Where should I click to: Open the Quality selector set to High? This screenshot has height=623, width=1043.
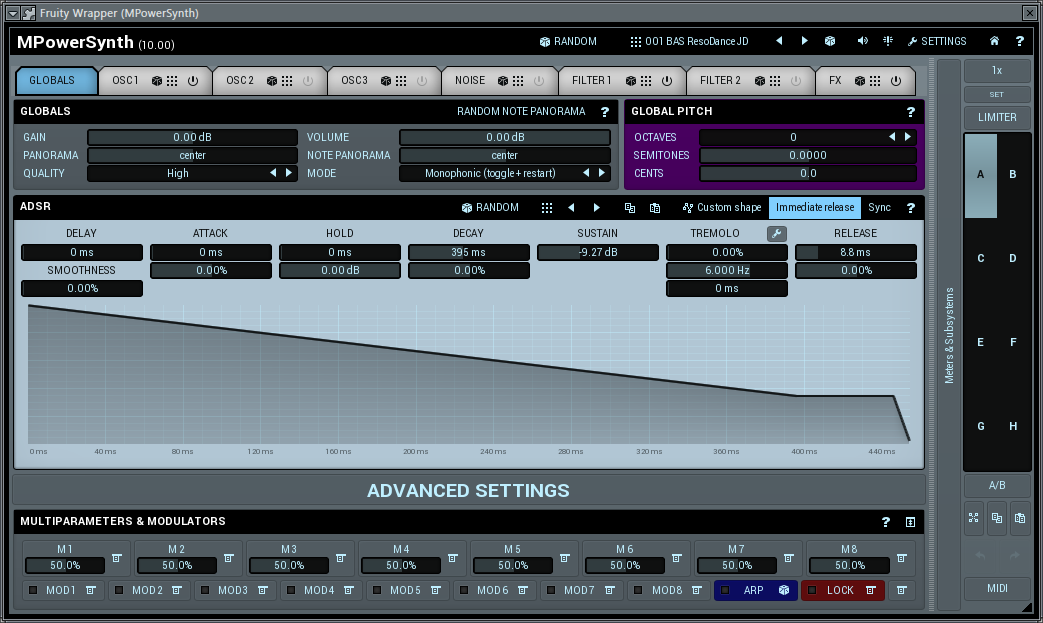coord(178,173)
